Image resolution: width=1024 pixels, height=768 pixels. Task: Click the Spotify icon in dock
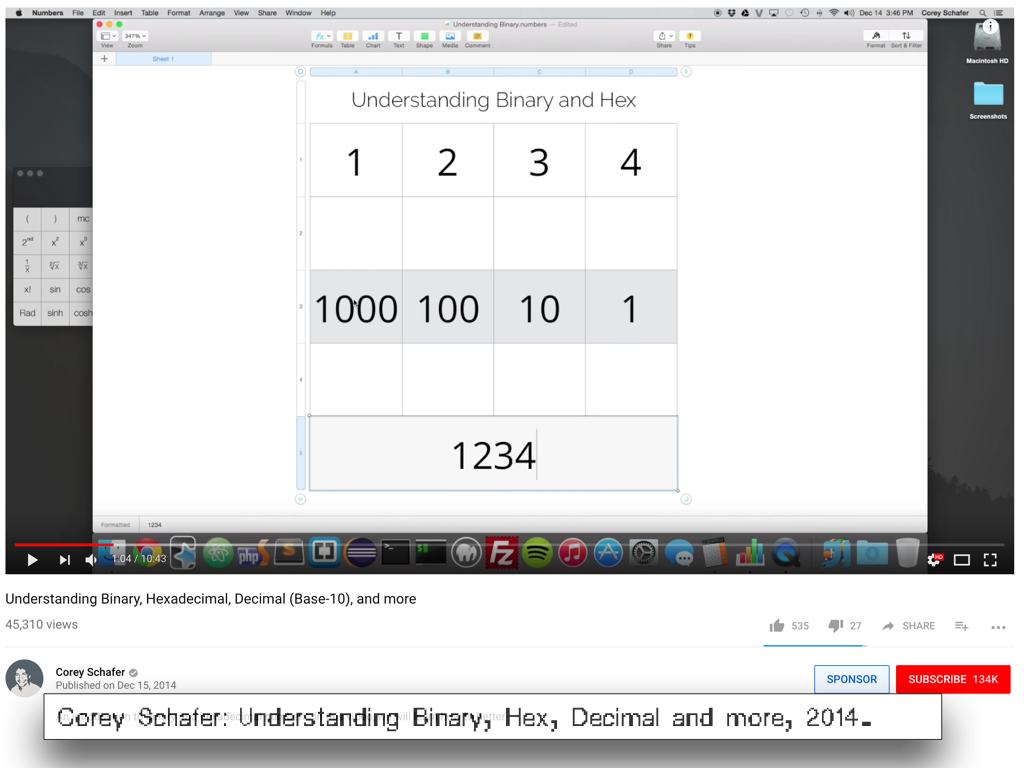pyautogui.click(x=537, y=554)
